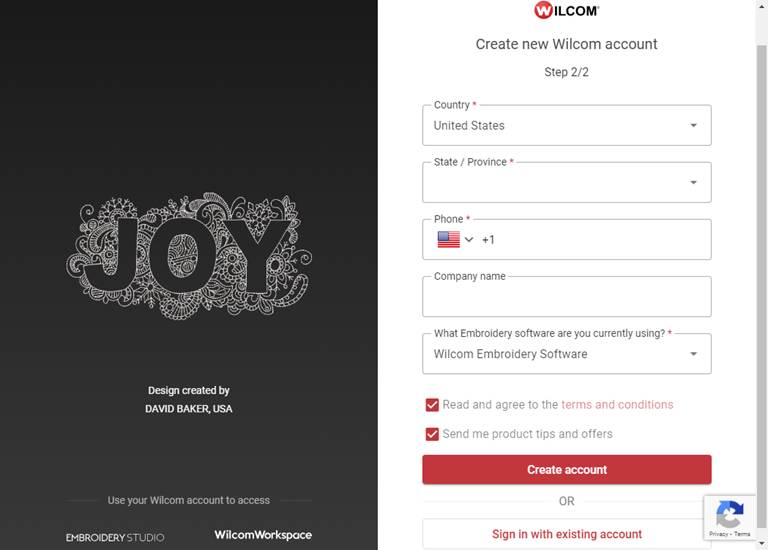Viewport: 768px width, 550px height.
Task: Click the US flag icon in Phone field
Action: click(x=448, y=240)
